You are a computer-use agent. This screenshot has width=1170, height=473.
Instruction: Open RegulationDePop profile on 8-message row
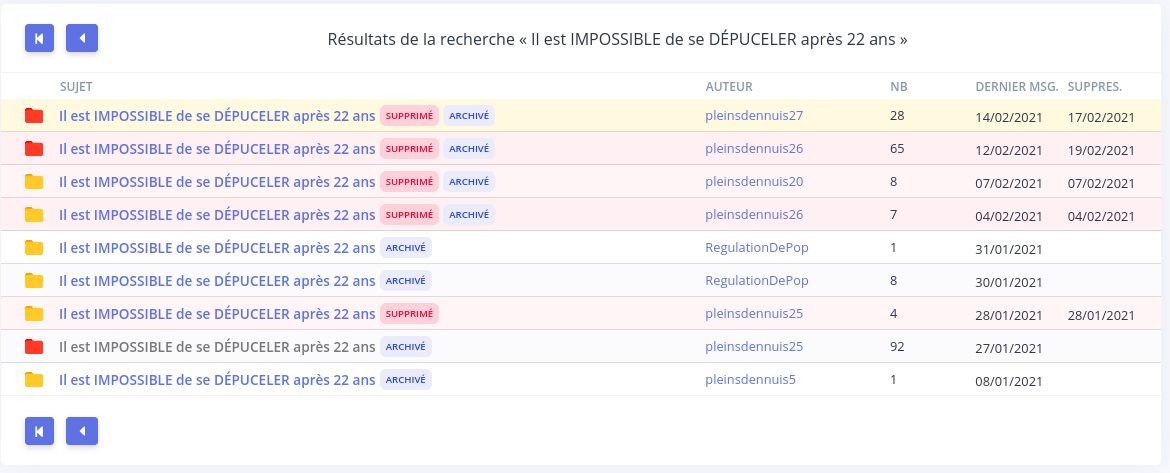coord(757,281)
